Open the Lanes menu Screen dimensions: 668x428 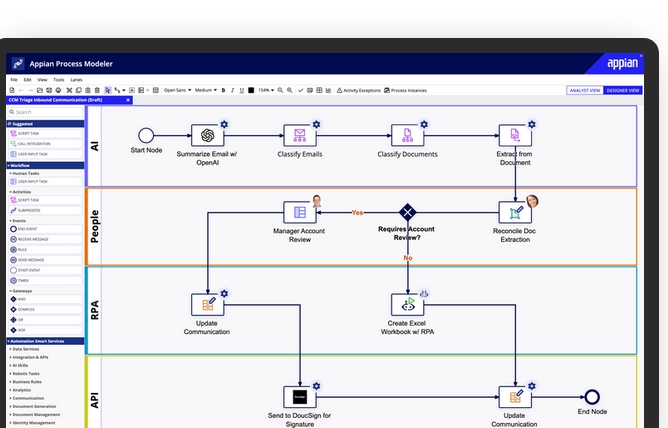pyautogui.click(x=76, y=80)
